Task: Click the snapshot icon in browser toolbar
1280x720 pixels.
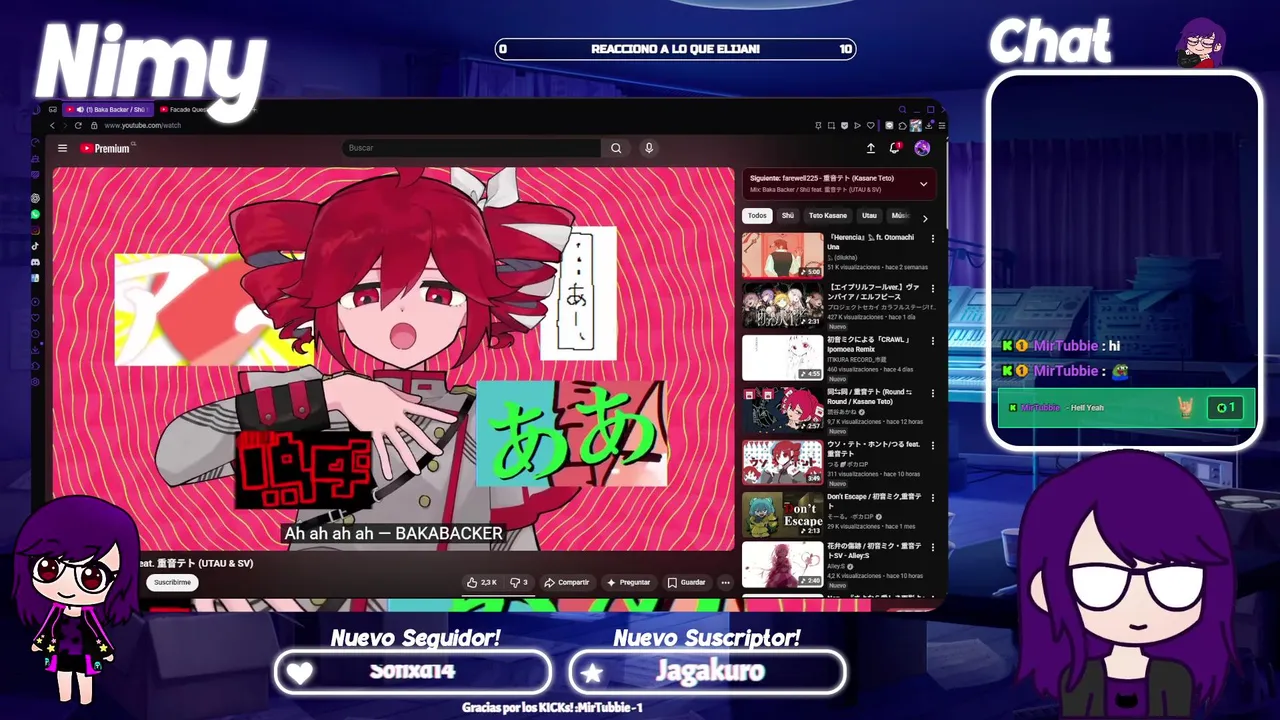Action: (831, 125)
